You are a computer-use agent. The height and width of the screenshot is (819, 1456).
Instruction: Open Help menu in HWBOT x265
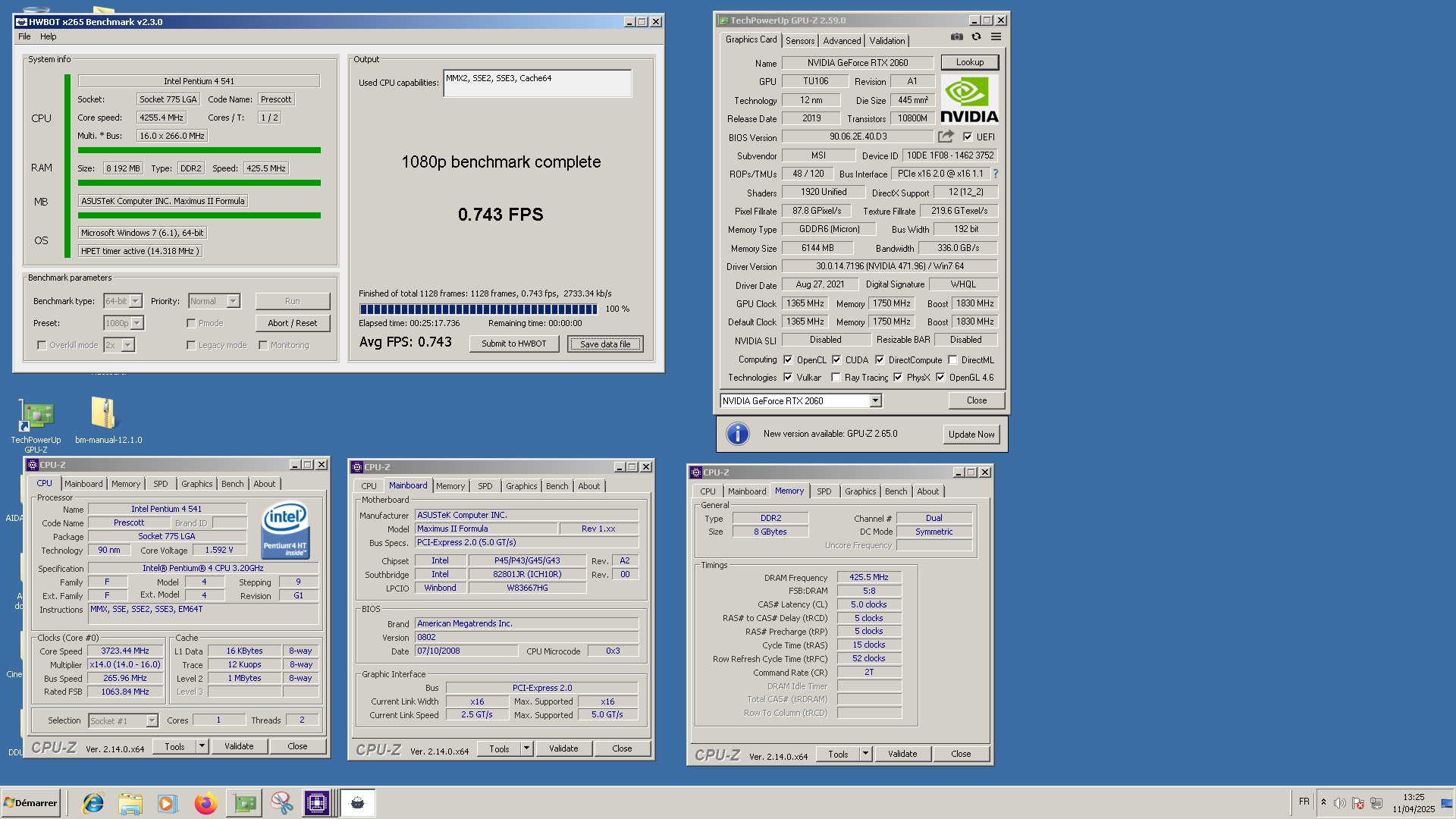[x=48, y=36]
